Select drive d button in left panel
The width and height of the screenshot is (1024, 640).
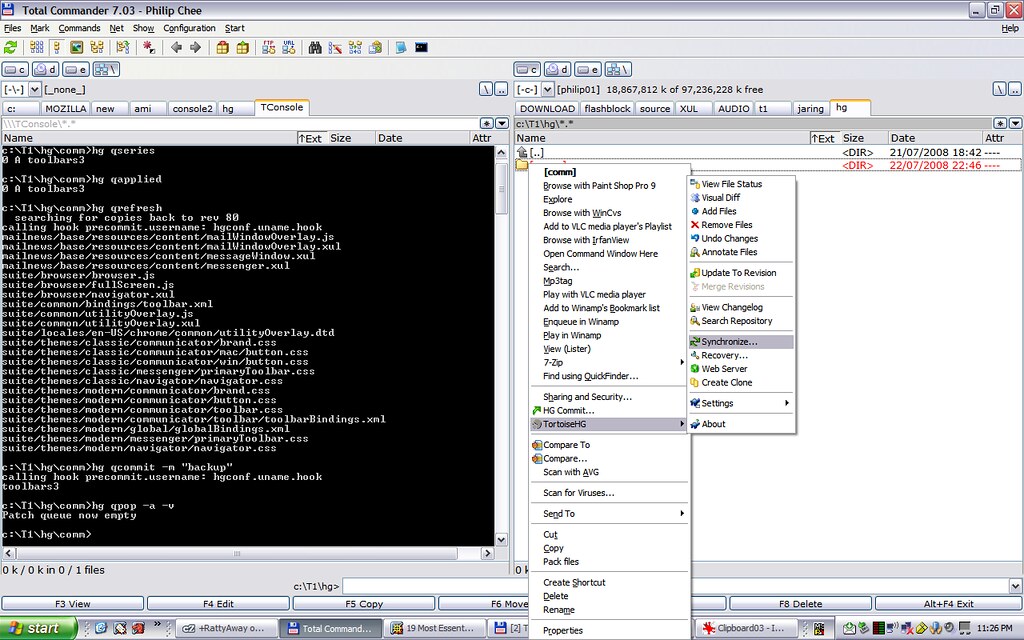click(x=45, y=69)
